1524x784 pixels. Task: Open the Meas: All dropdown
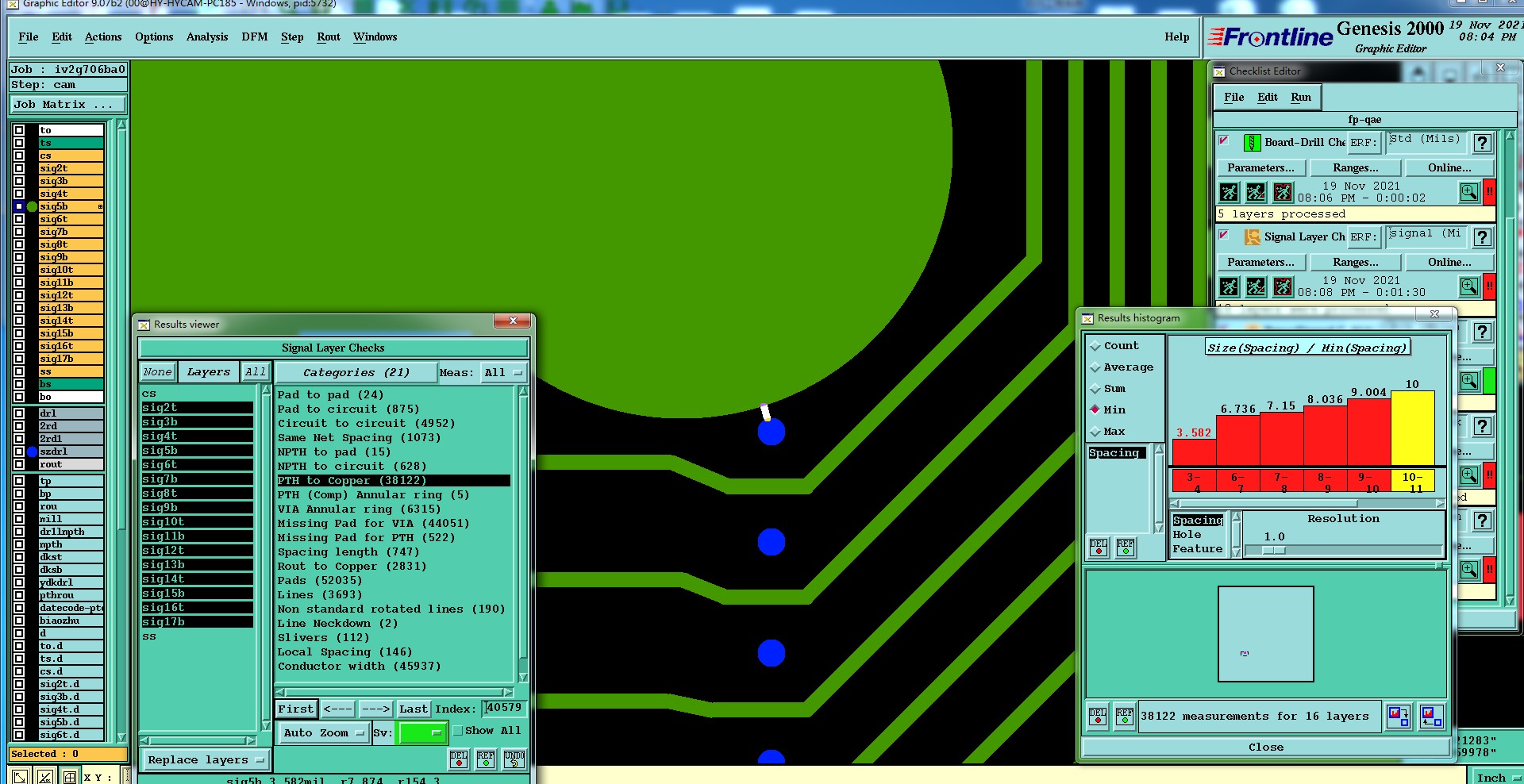pos(504,373)
